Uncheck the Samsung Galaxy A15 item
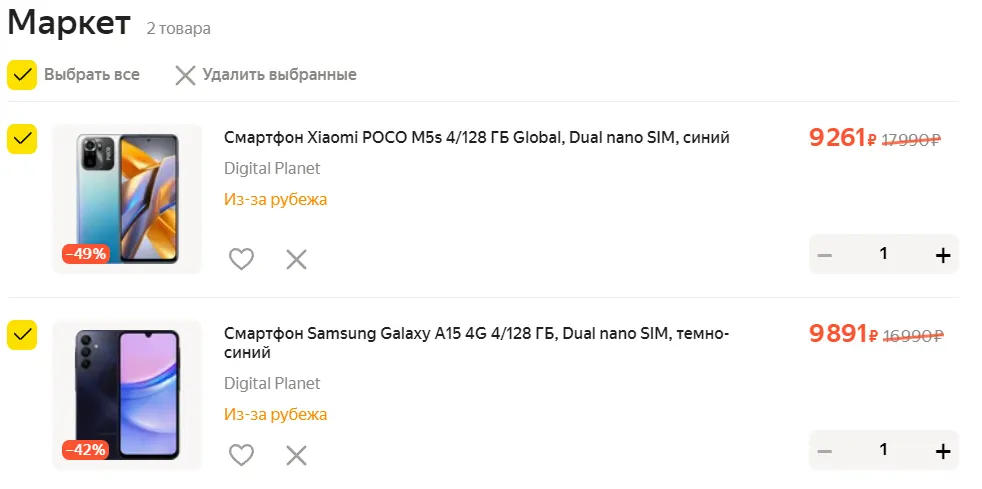The image size is (982, 489). point(22,335)
